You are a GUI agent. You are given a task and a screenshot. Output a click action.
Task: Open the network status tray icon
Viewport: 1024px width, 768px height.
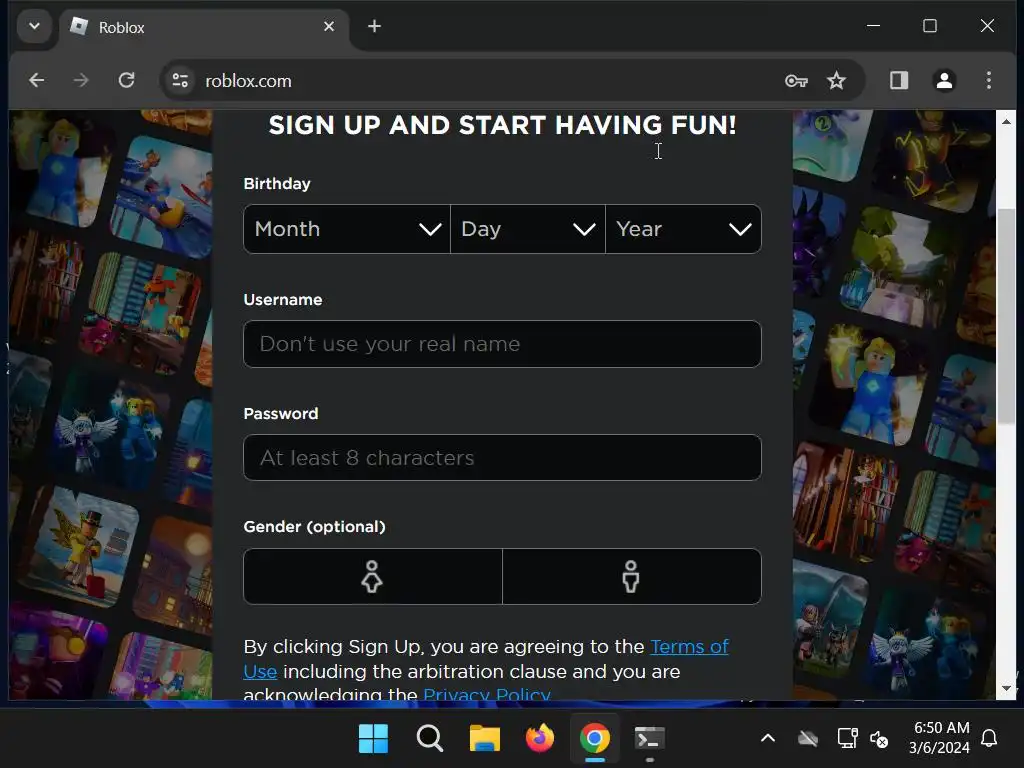click(847, 739)
